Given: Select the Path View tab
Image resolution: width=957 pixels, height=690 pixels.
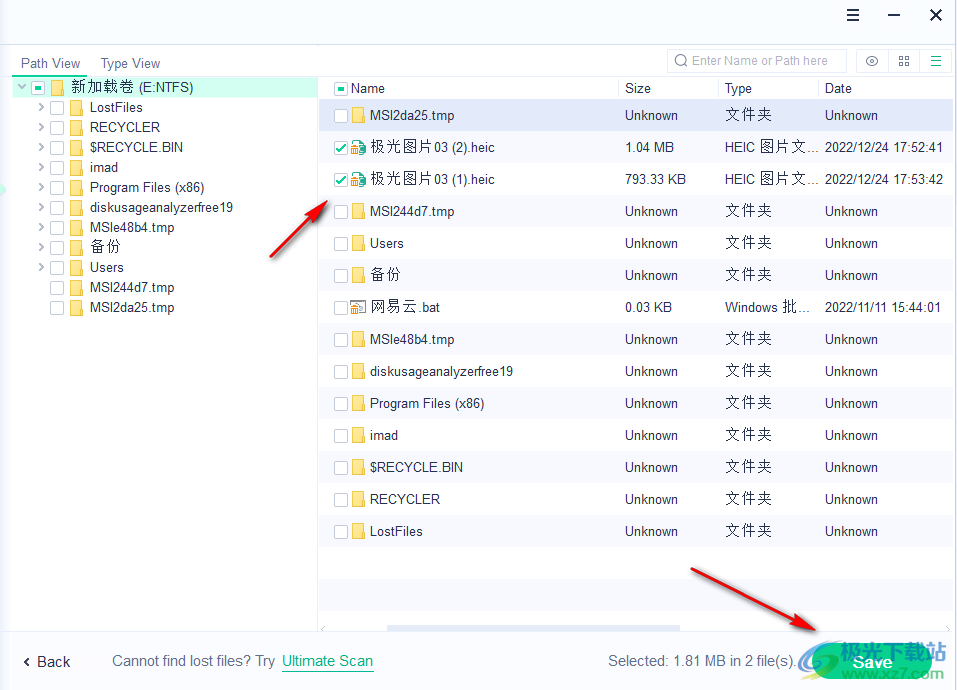Looking at the screenshot, I should click(x=50, y=62).
